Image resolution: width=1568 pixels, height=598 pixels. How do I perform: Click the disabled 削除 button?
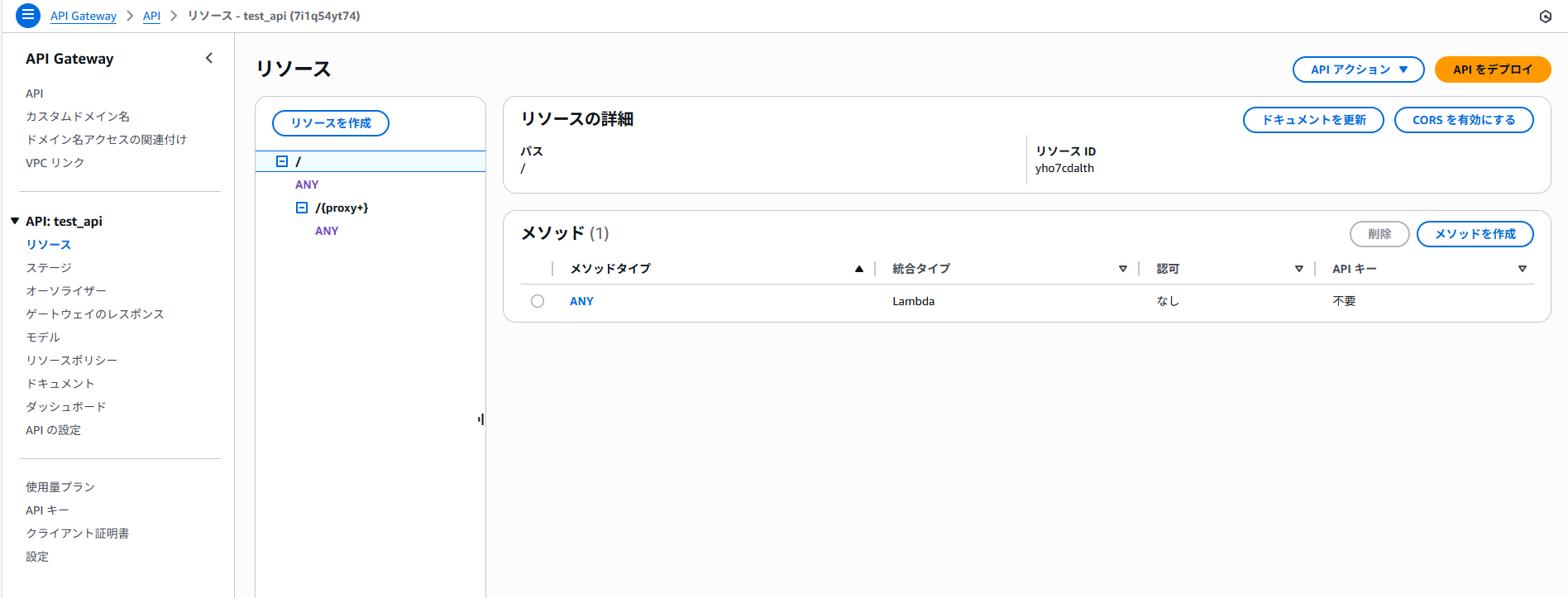click(x=1379, y=234)
